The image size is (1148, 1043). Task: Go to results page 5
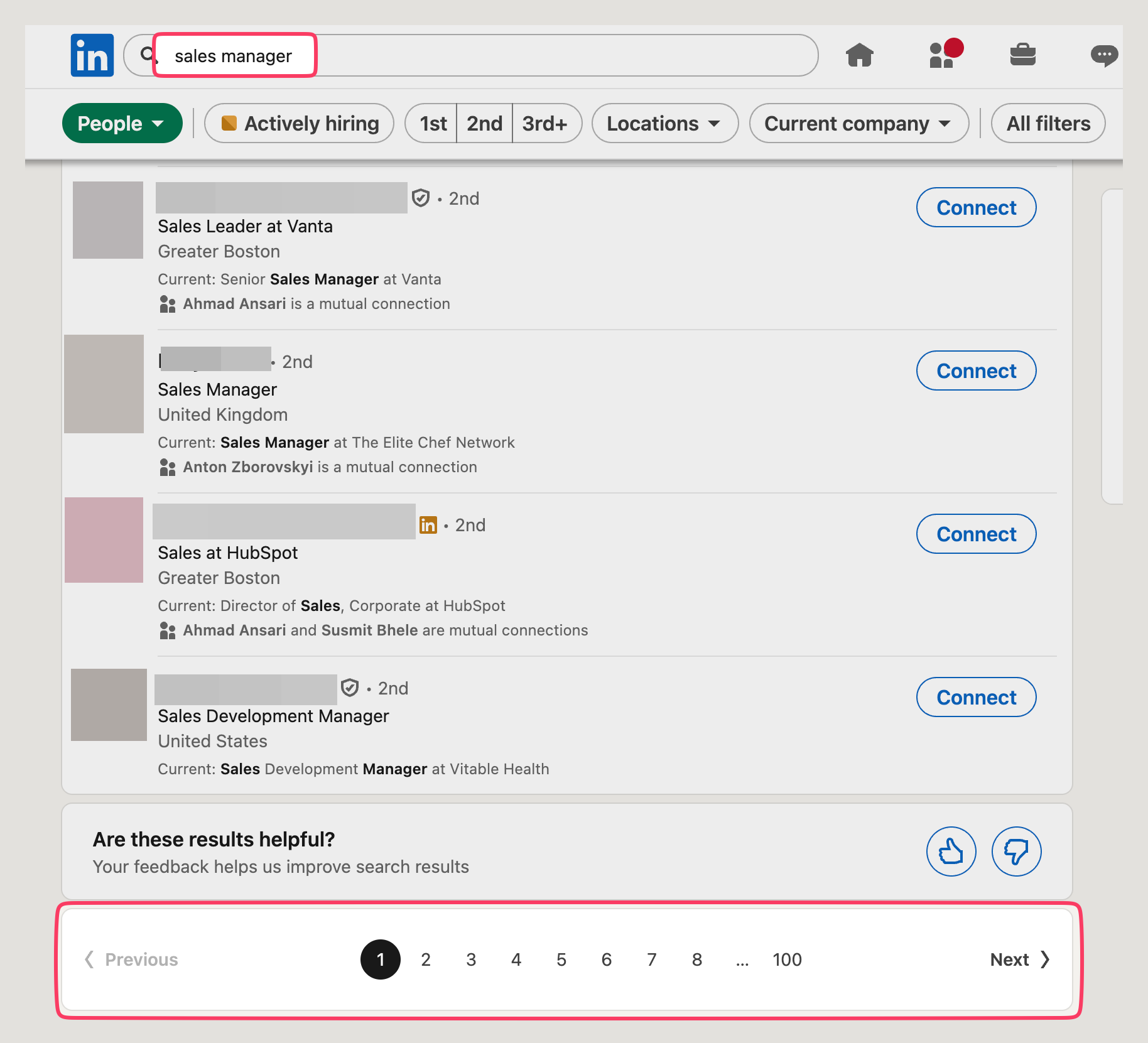561,959
